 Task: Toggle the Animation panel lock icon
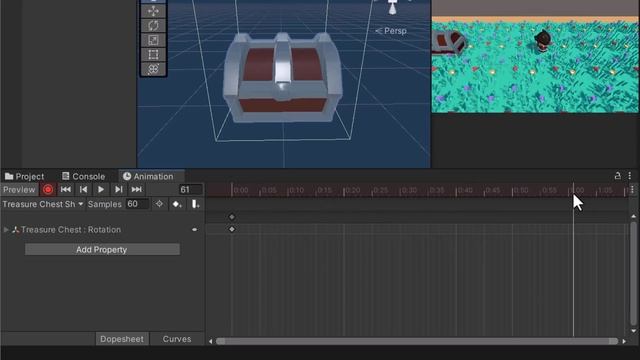(618, 176)
